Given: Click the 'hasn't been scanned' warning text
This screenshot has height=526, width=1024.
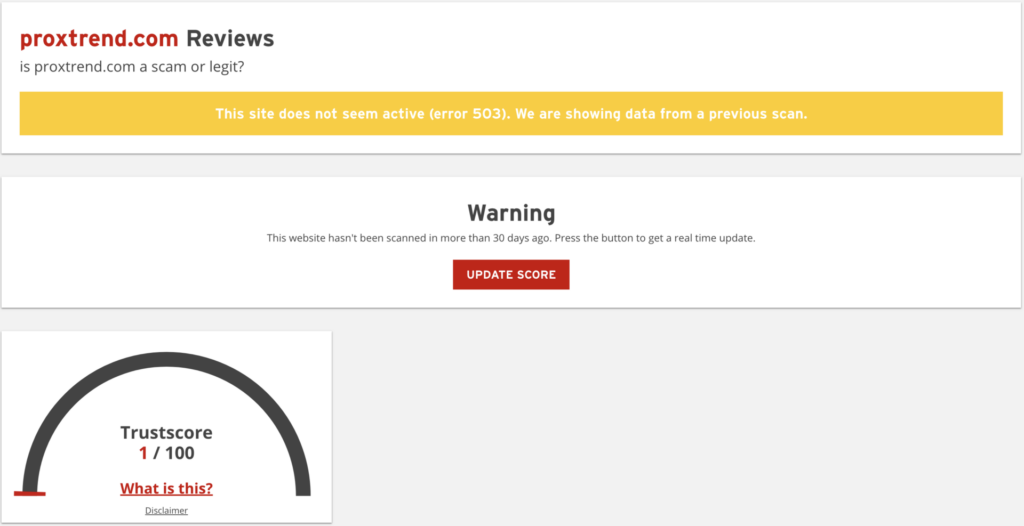Looking at the screenshot, I should point(511,238).
